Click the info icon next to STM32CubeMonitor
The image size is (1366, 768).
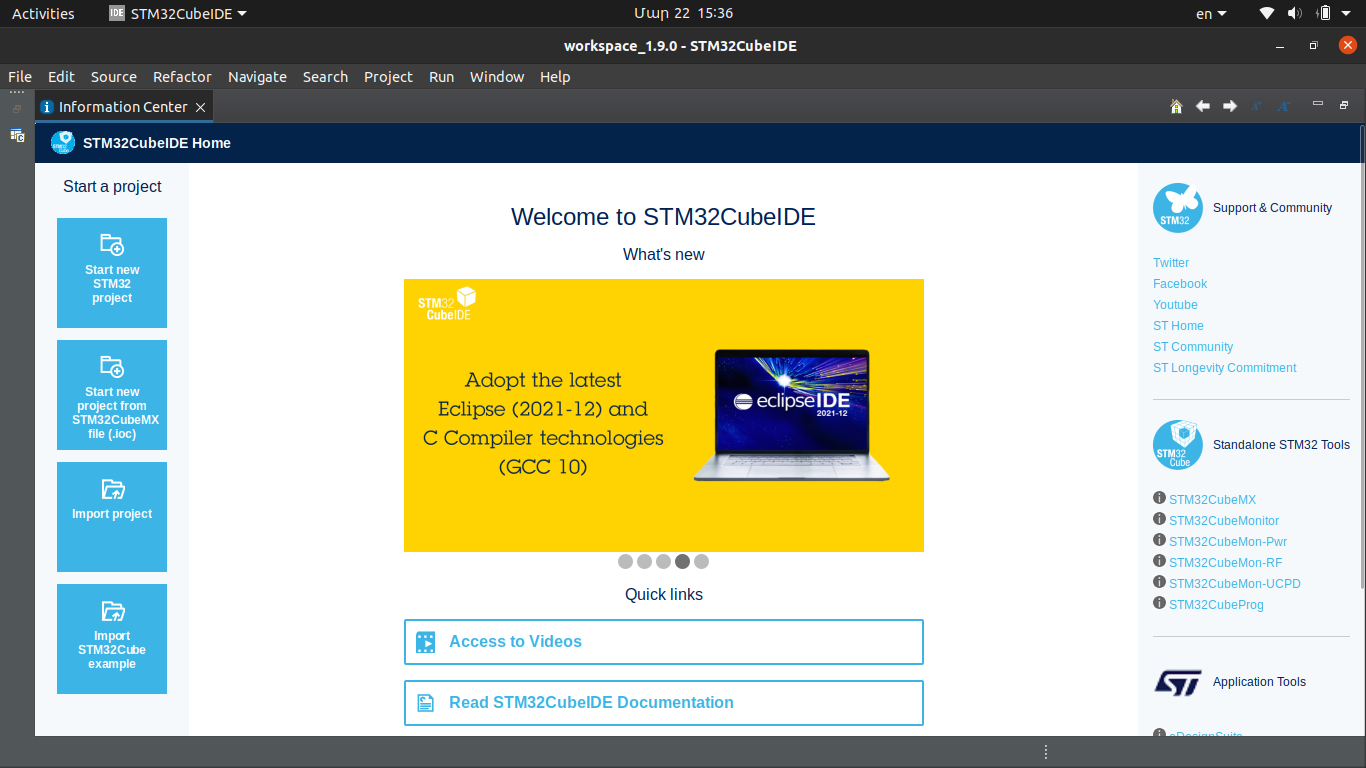pyautogui.click(x=1159, y=519)
